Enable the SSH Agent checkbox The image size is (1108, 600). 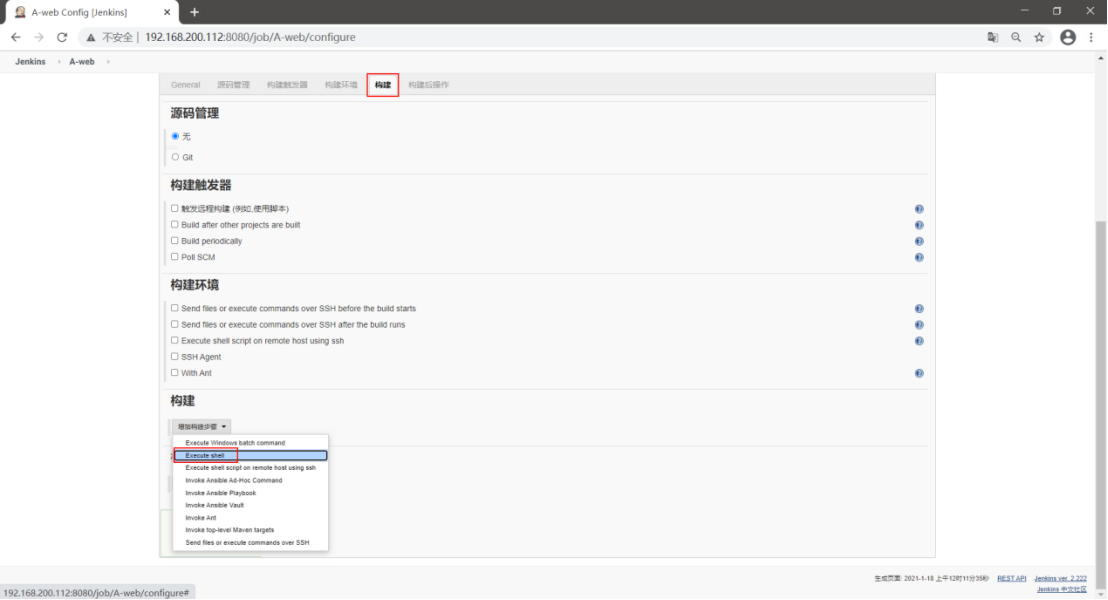(175, 357)
